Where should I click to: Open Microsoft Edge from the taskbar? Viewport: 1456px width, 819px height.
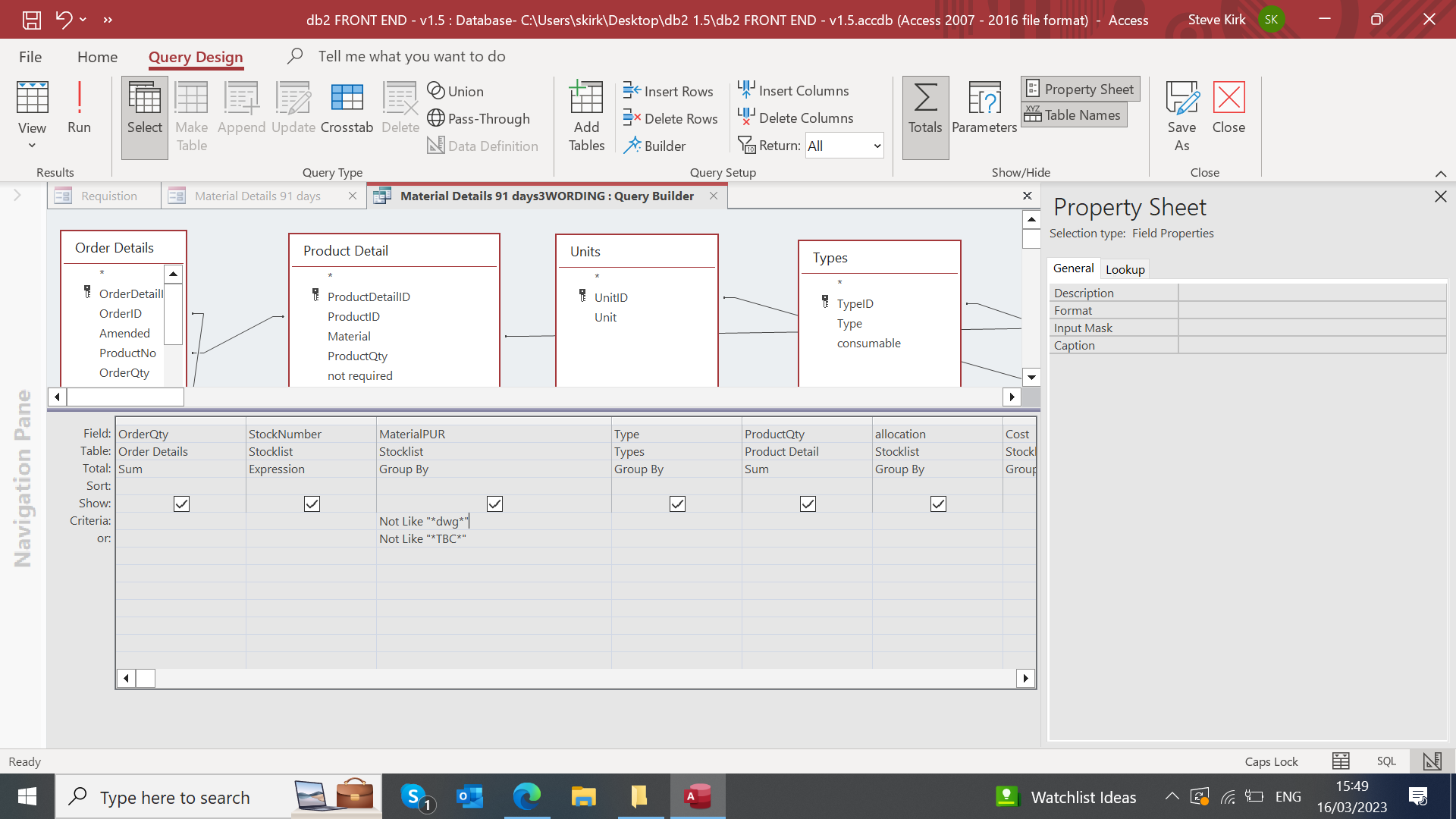(527, 796)
